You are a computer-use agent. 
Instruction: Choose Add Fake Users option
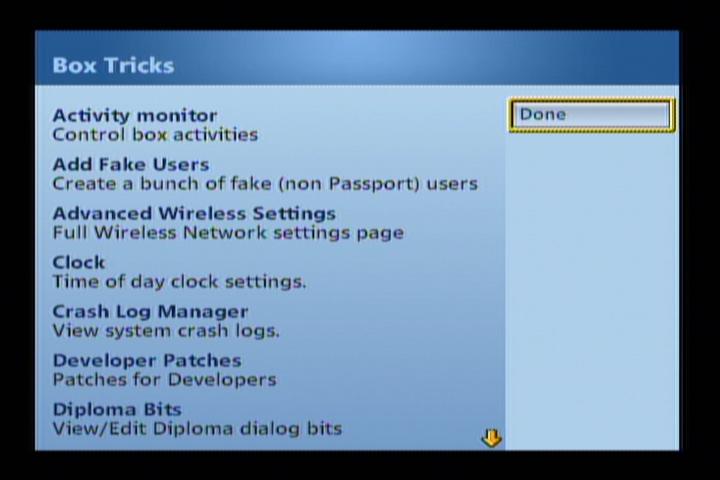[x=131, y=164]
